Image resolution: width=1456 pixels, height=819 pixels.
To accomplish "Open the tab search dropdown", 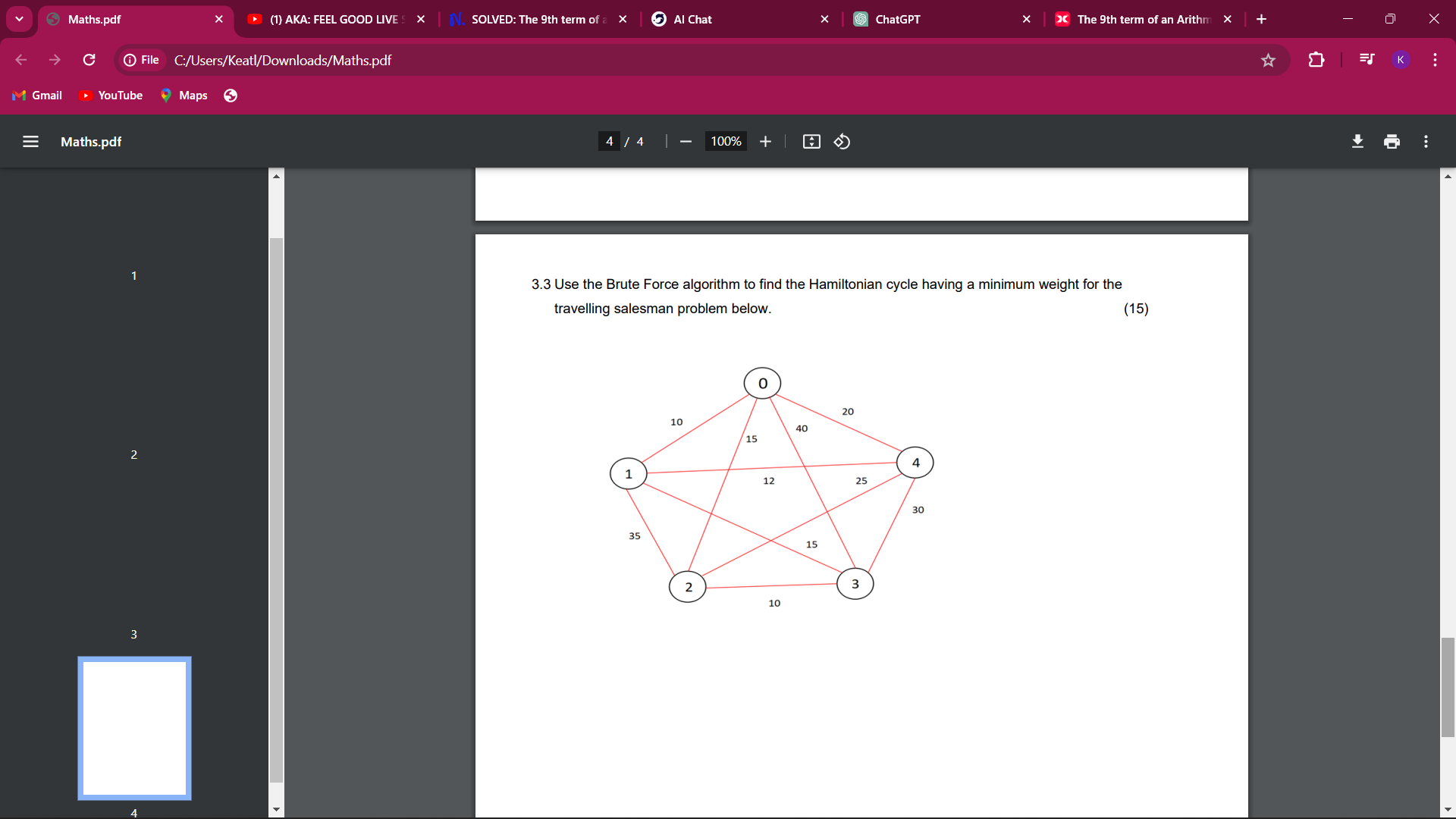I will point(19,19).
